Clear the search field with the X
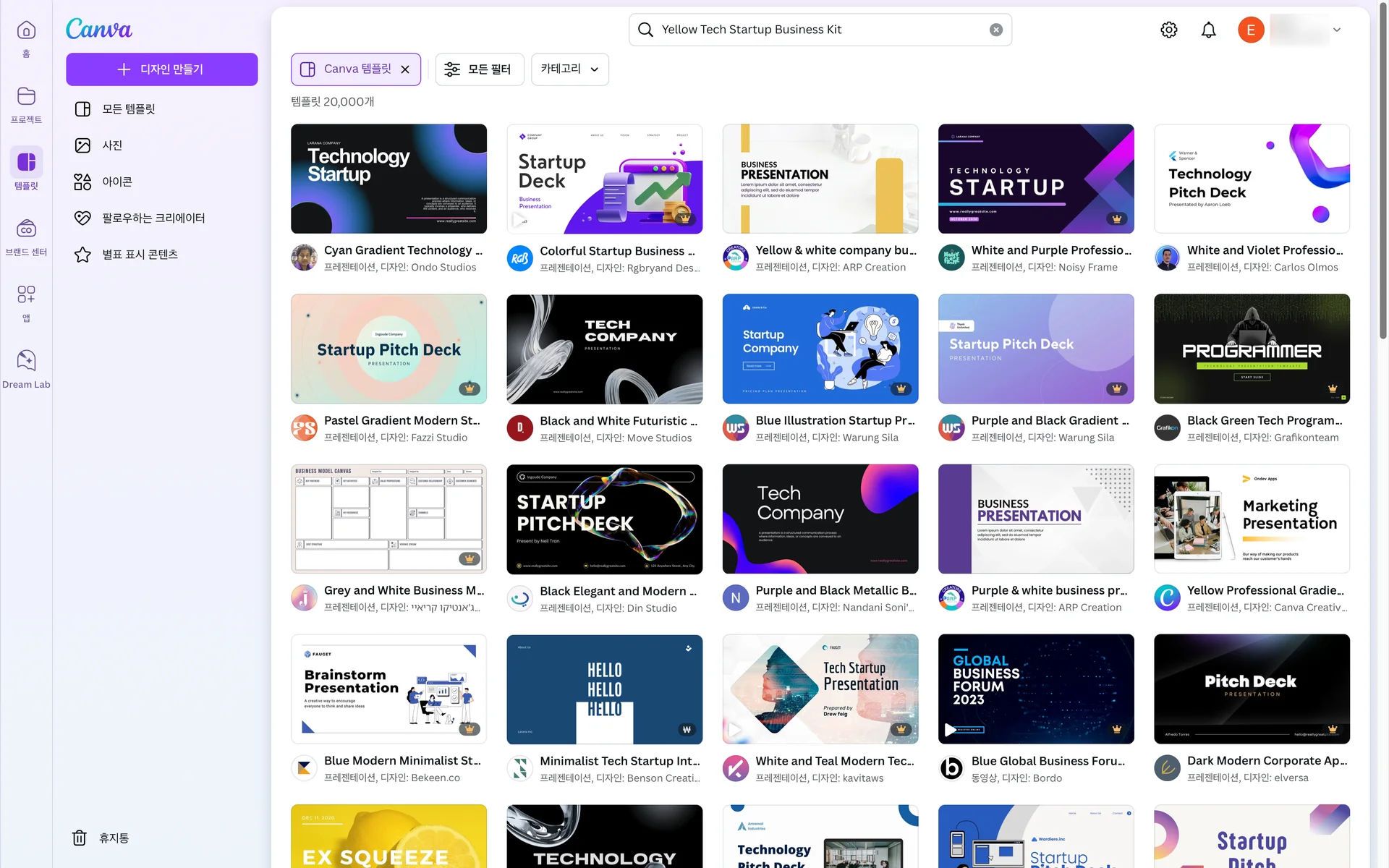 point(996,29)
